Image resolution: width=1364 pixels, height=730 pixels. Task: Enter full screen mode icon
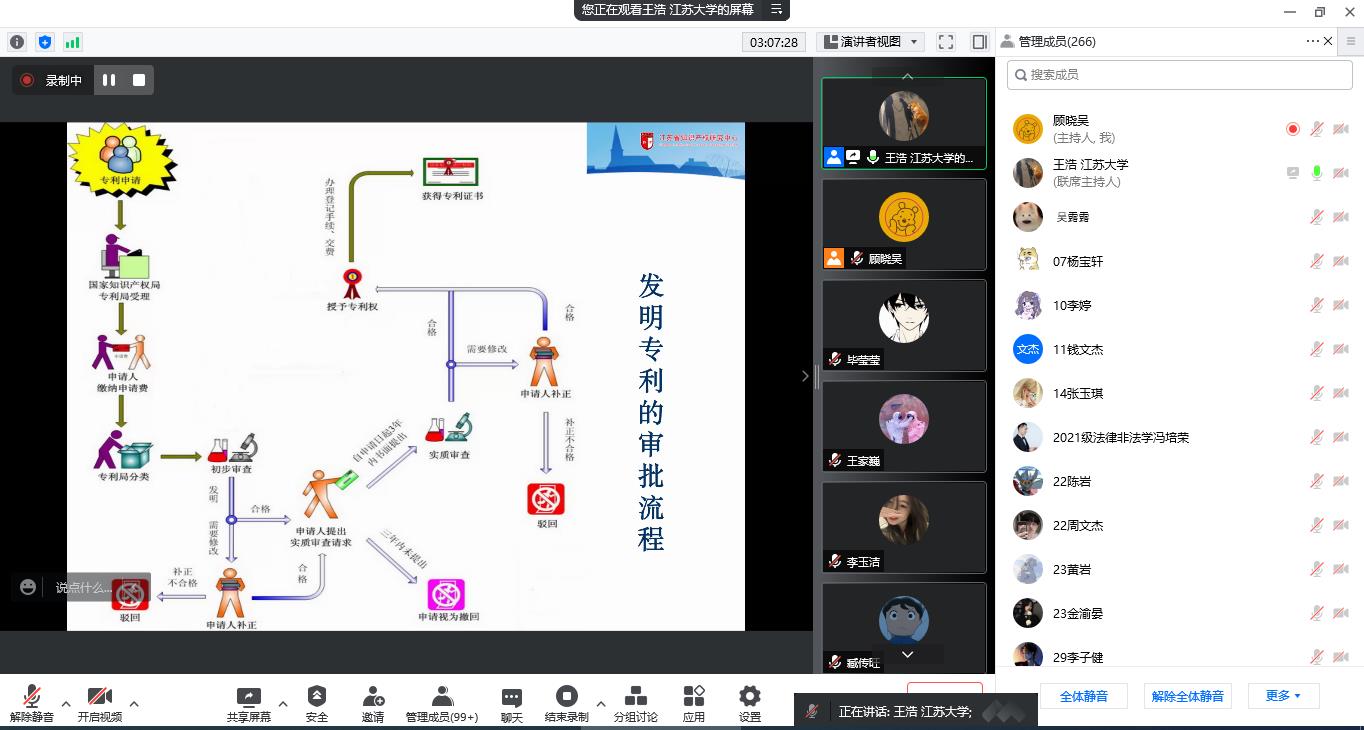[x=946, y=42]
